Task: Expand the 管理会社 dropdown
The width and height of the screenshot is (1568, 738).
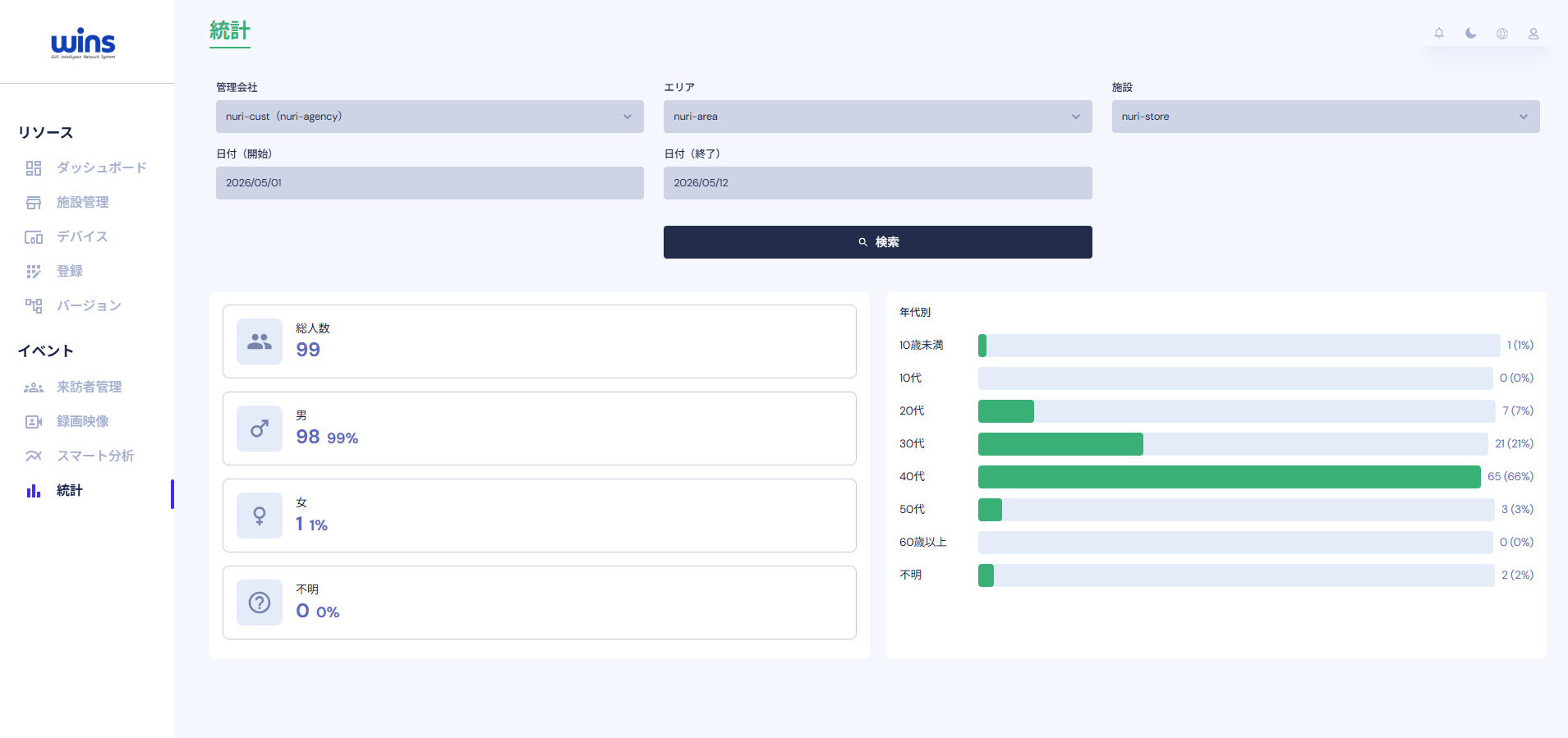Action: (430, 117)
